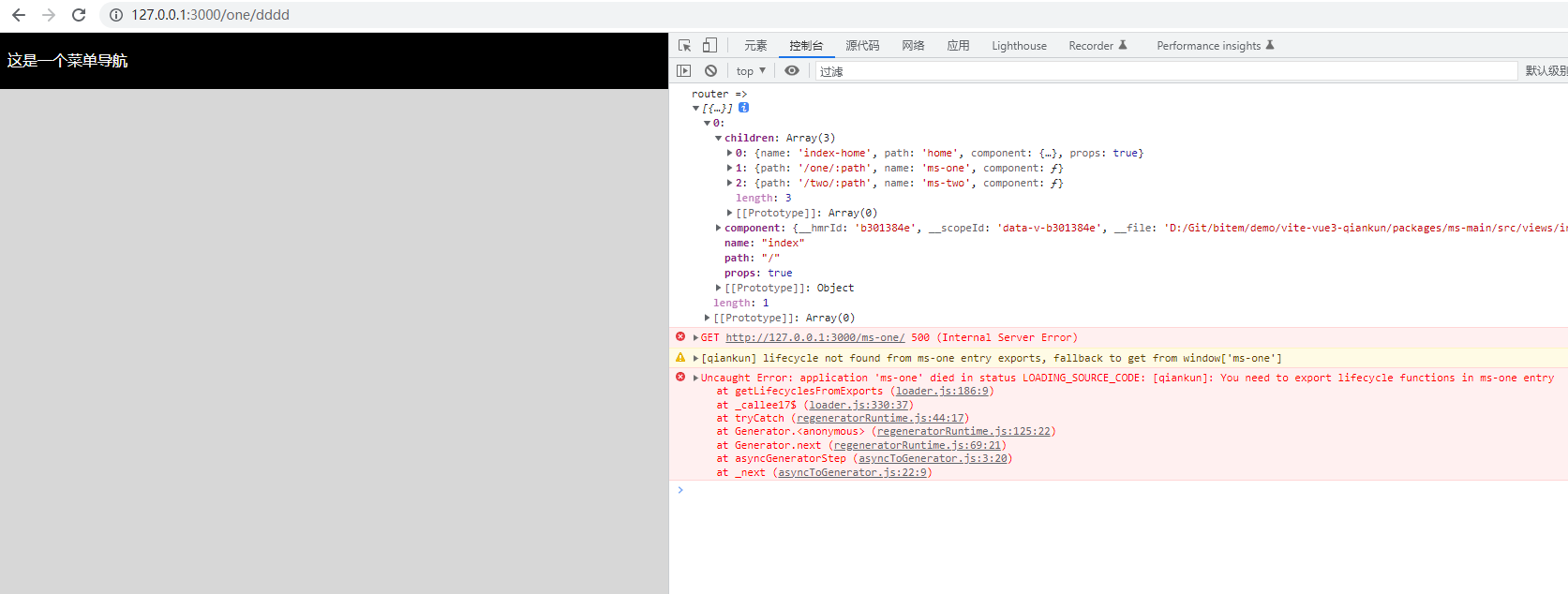
Task: Expand the [[Prototype]]: Object node
Action: [718, 288]
